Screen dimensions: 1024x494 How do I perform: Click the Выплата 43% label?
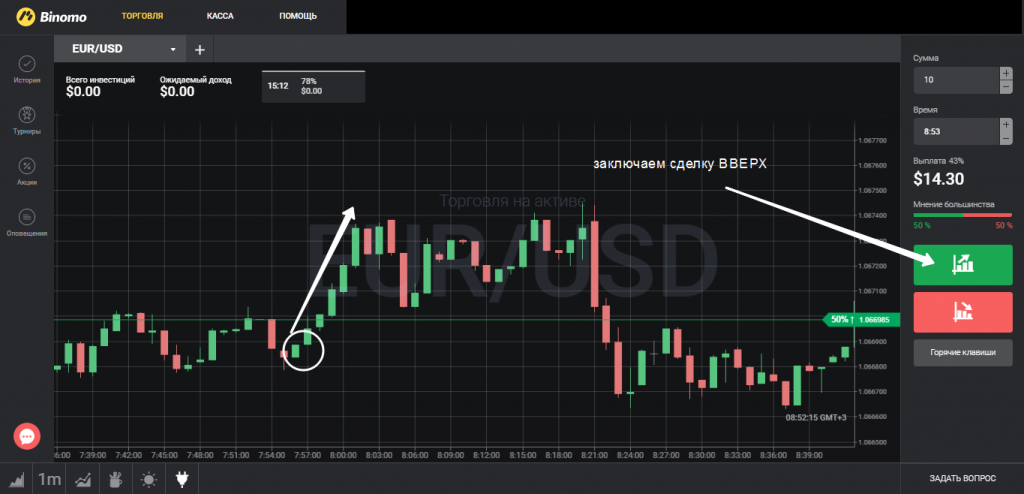(x=938, y=160)
